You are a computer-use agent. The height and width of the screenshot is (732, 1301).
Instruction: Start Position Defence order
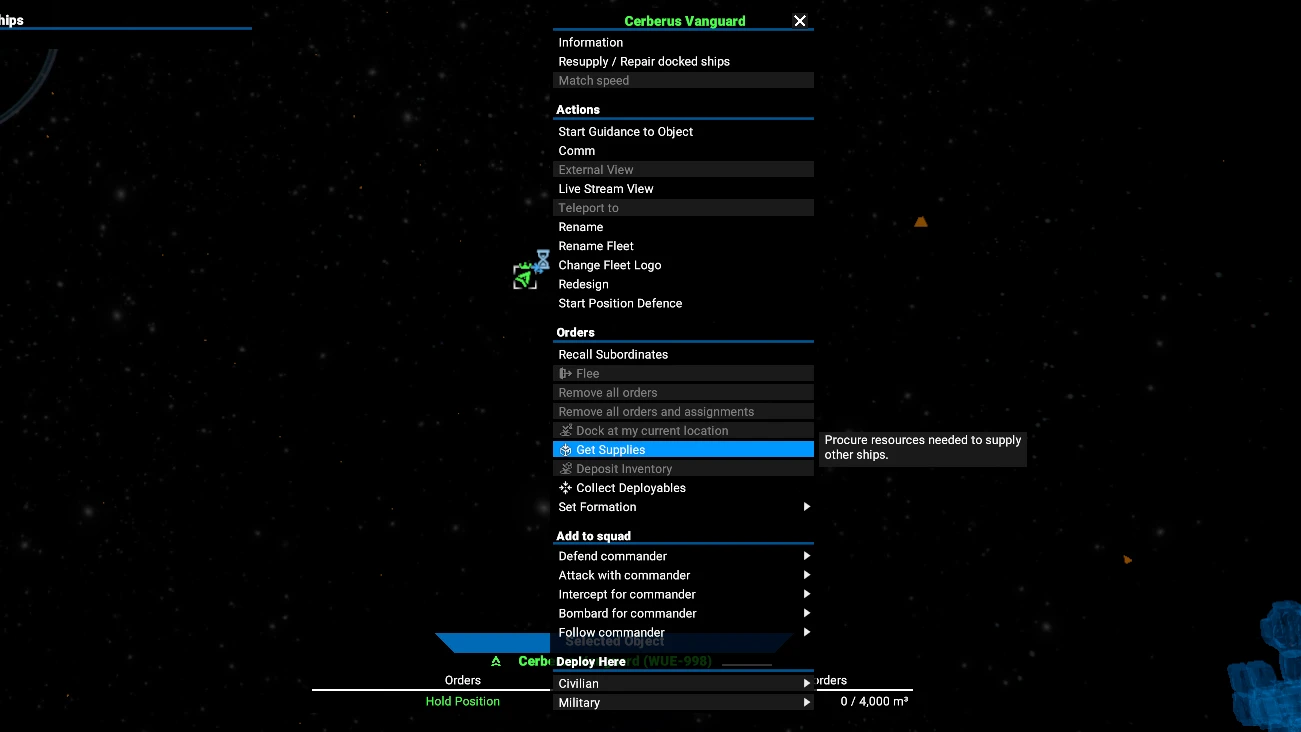(683, 303)
